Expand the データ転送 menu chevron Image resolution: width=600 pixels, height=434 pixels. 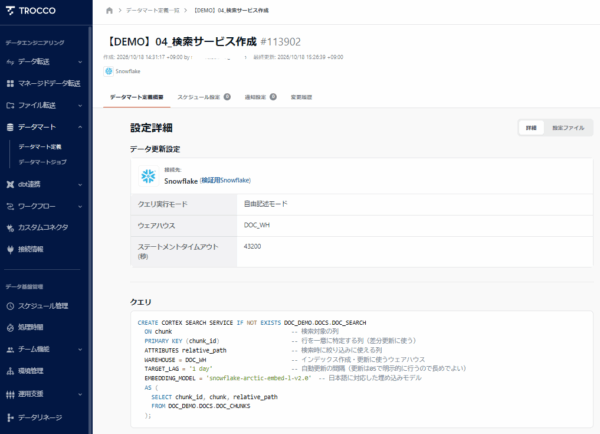80,62
